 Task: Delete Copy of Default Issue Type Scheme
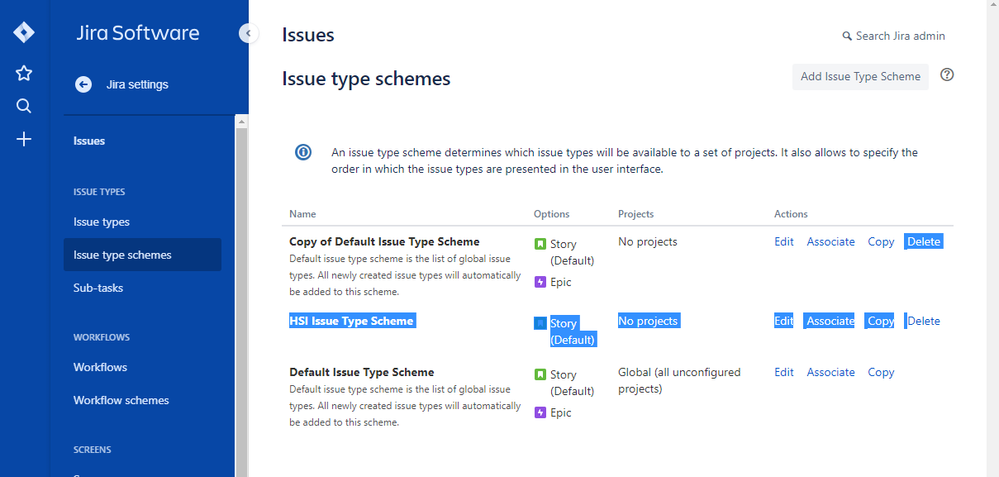[x=923, y=242]
